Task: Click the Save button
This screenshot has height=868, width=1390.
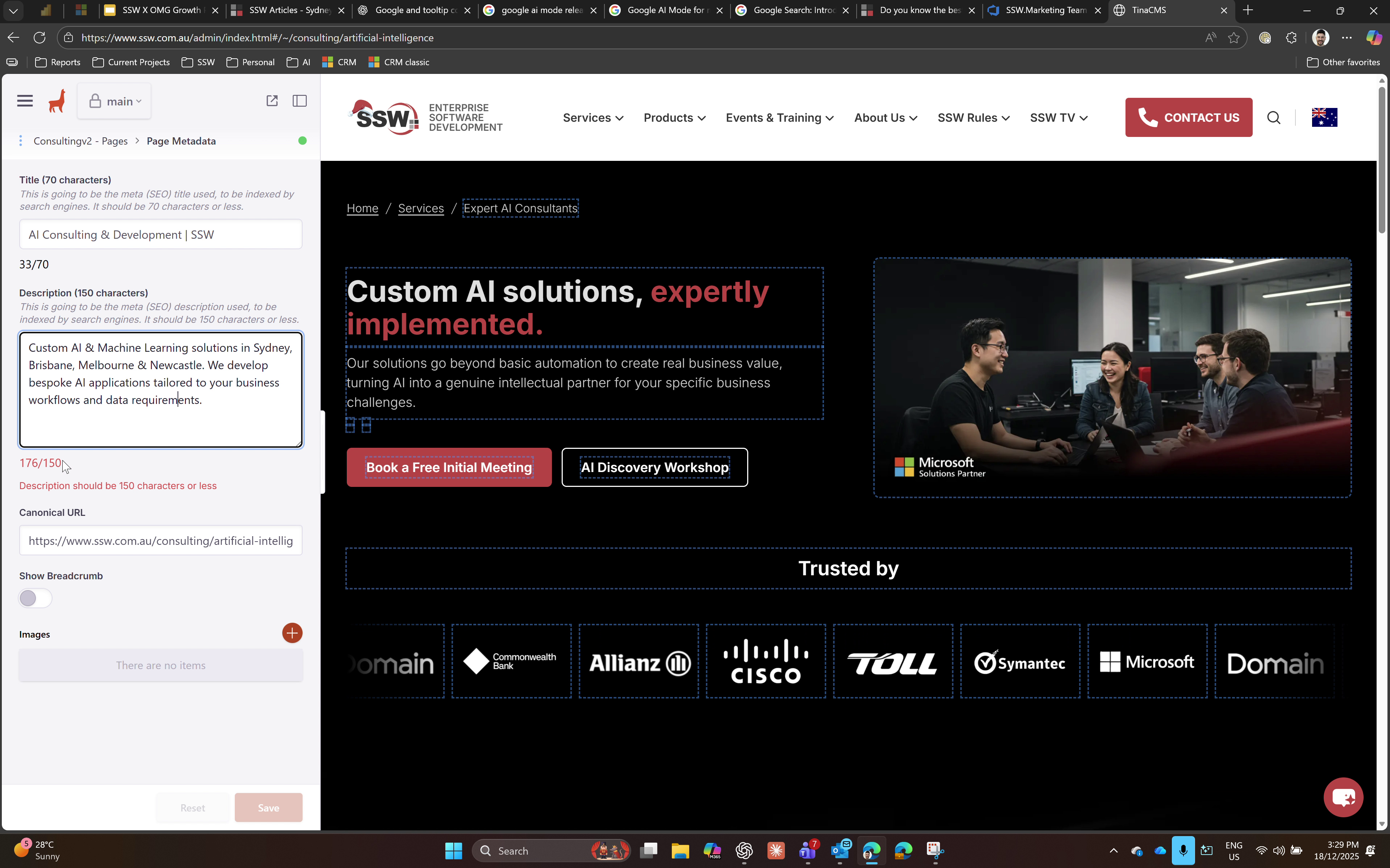Action: (268, 807)
